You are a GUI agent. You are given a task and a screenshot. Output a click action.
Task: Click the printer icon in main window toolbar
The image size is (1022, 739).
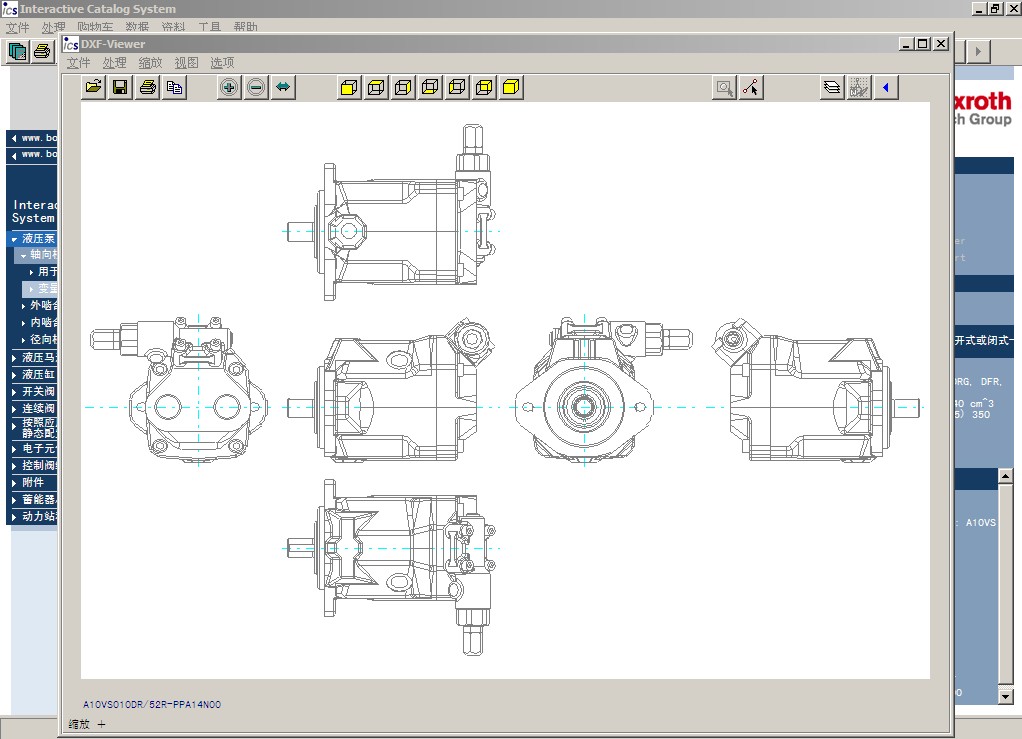(x=42, y=51)
